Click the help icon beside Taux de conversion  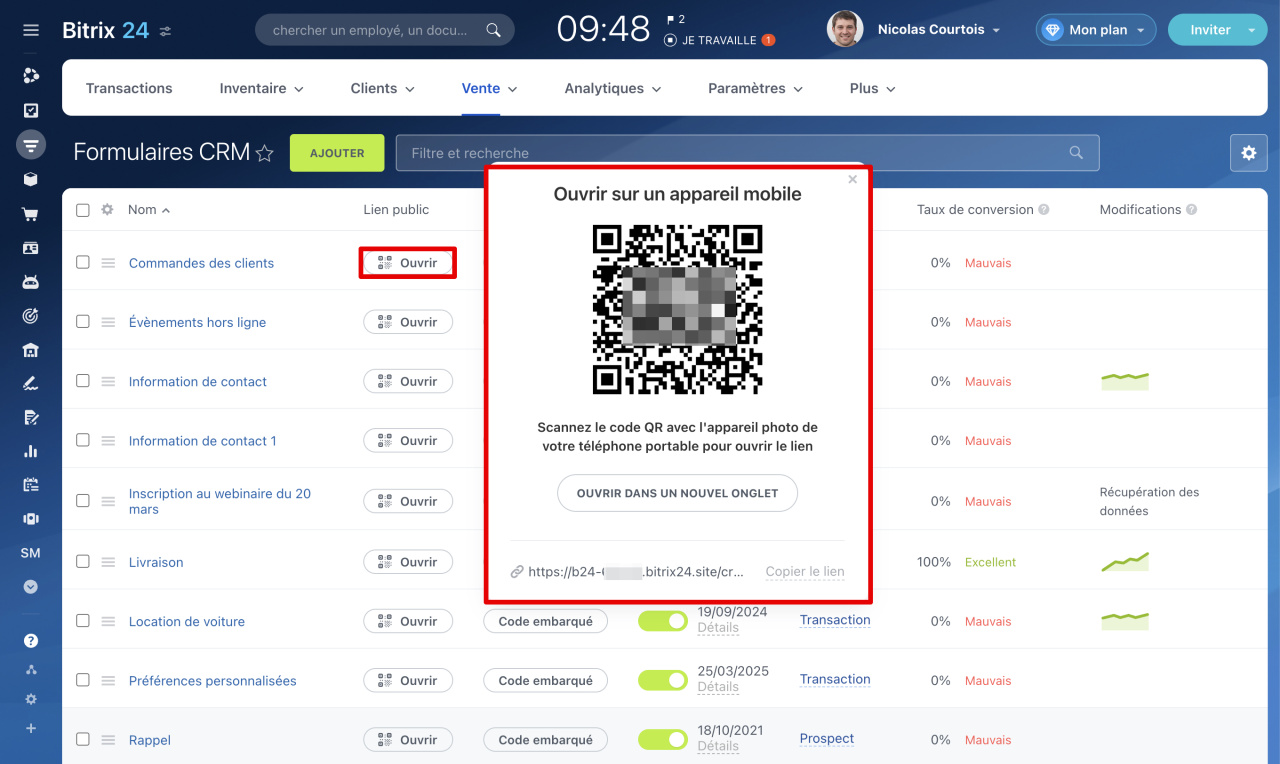point(1044,210)
